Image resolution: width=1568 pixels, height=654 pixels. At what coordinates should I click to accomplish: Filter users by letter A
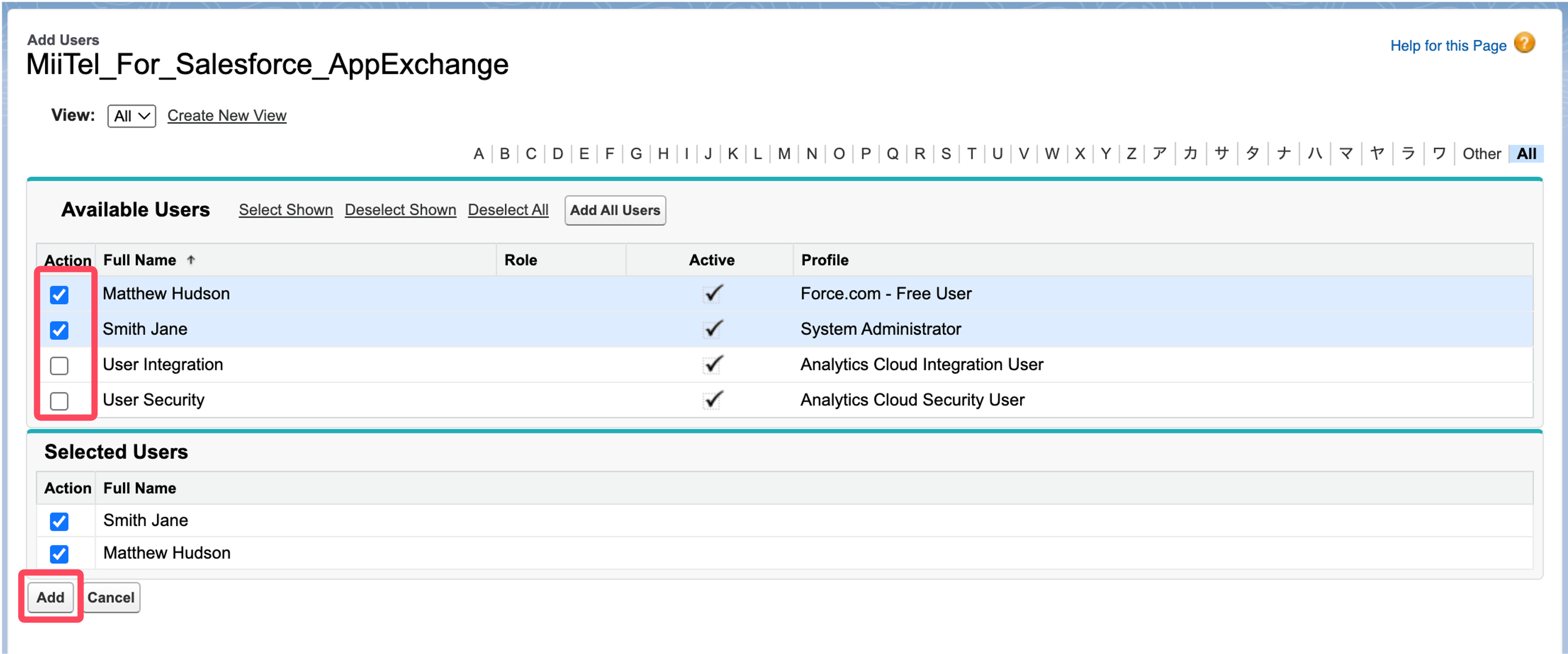(x=478, y=154)
